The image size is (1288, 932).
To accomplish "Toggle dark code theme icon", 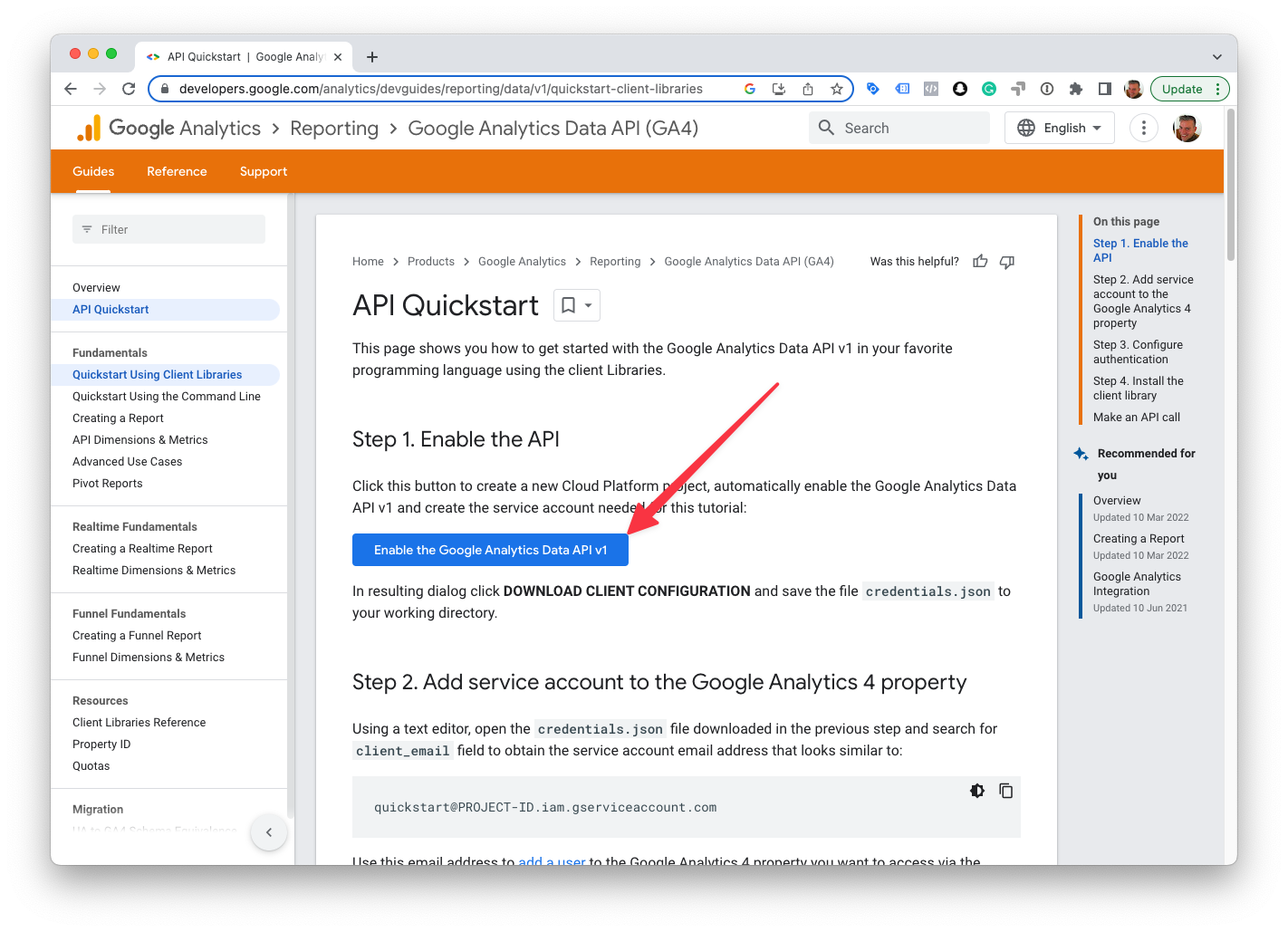I will pos(977,791).
